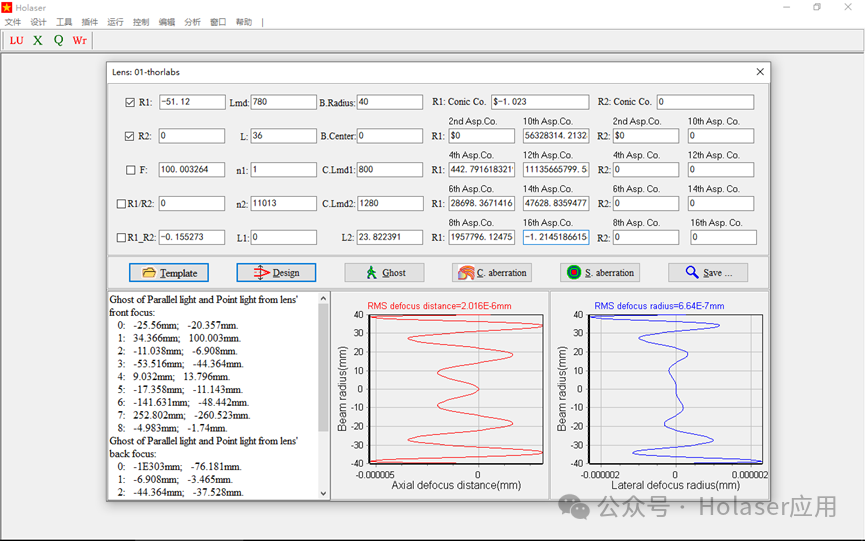865x541 pixels.
Task: Click the Q toolbar icon
Action: point(58,40)
